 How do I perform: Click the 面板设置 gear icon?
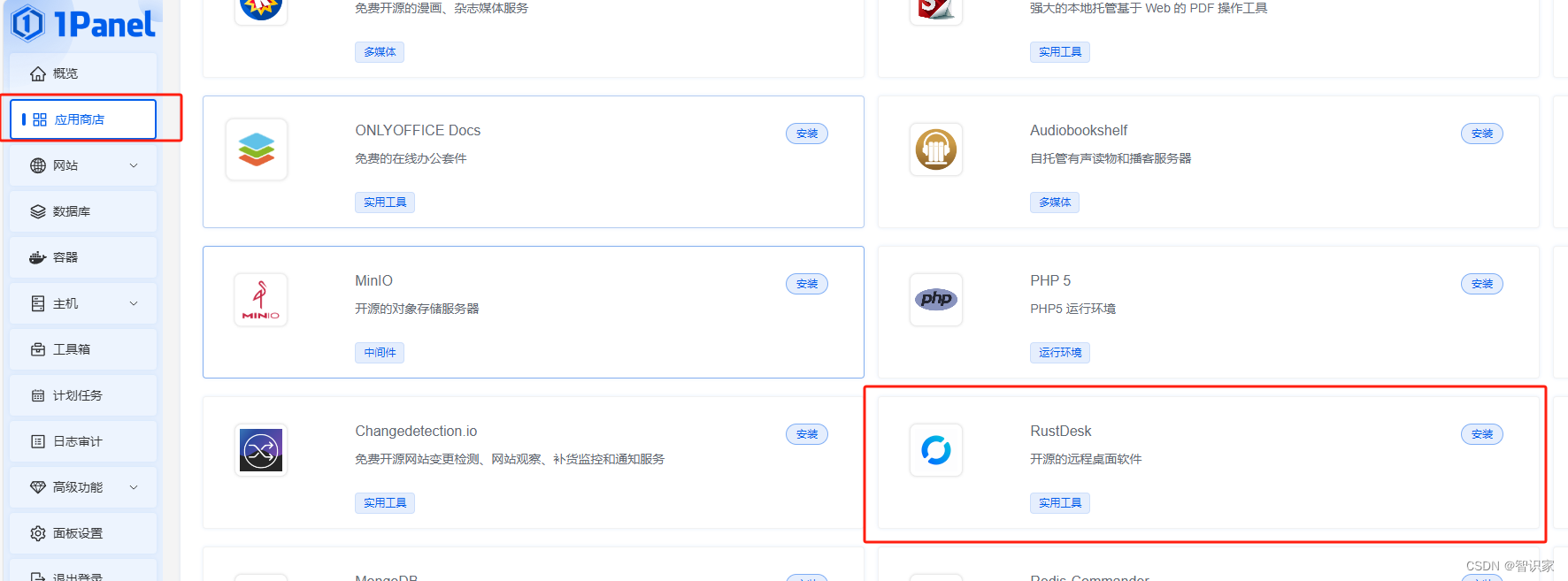pyautogui.click(x=38, y=533)
